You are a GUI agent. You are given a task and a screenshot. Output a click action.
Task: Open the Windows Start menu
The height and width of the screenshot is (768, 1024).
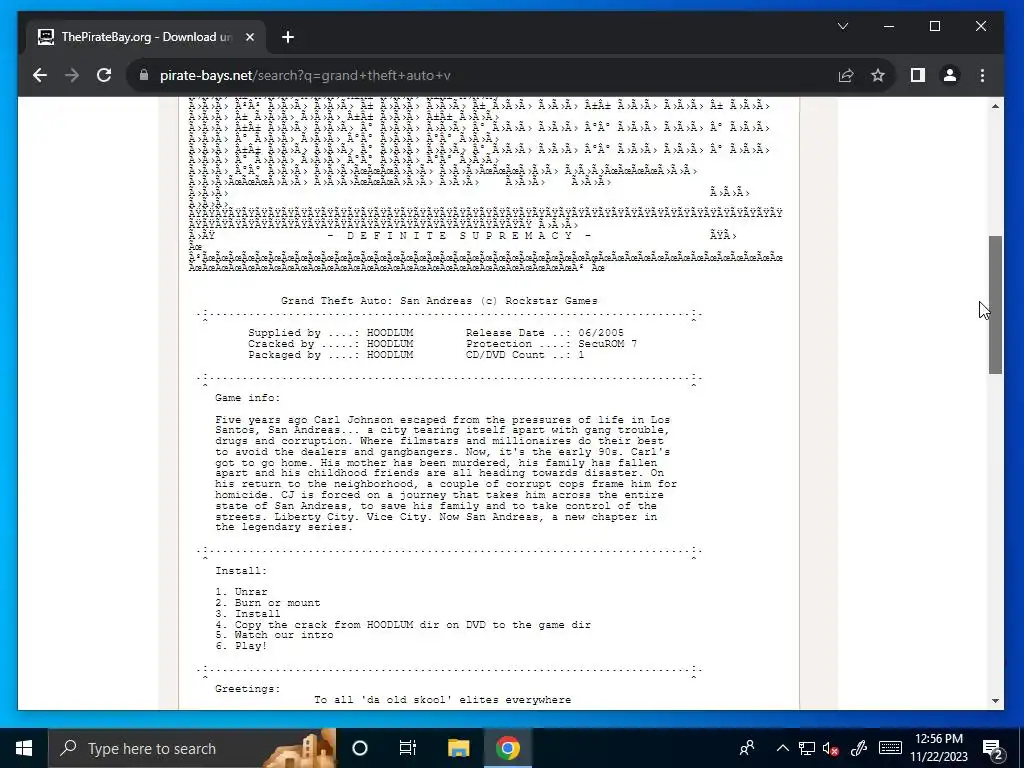[x=24, y=748]
